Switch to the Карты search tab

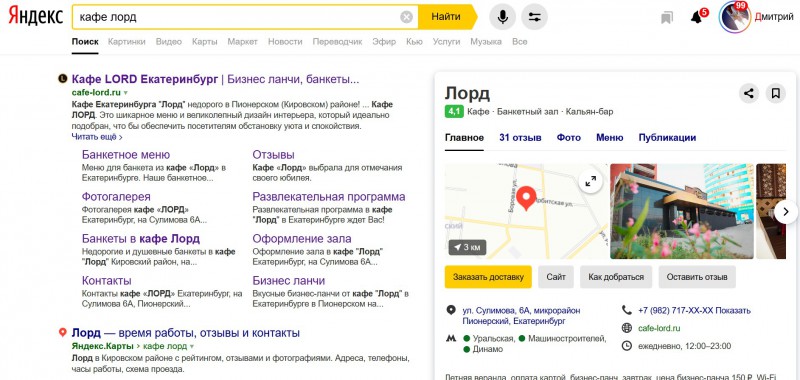[x=205, y=42]
